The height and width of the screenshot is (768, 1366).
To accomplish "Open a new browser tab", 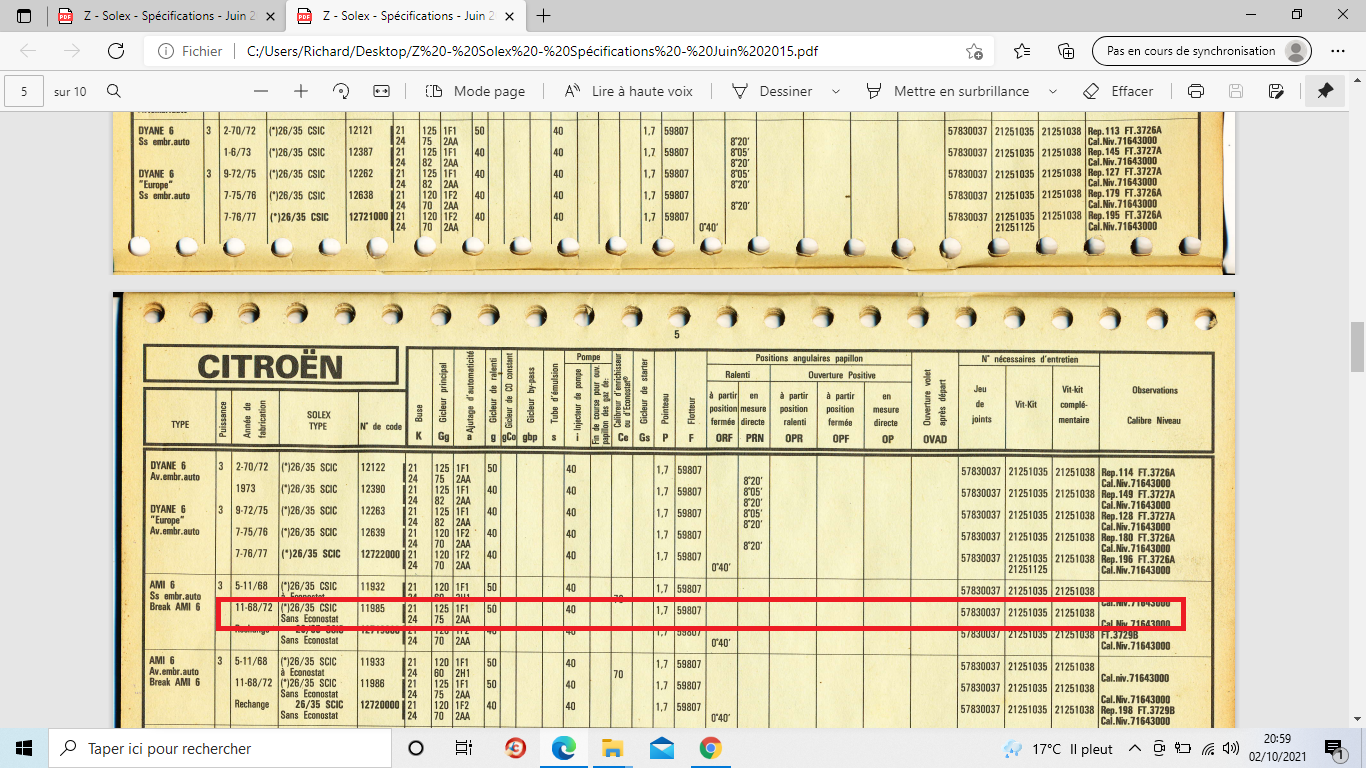I will [x=544, y=16].
